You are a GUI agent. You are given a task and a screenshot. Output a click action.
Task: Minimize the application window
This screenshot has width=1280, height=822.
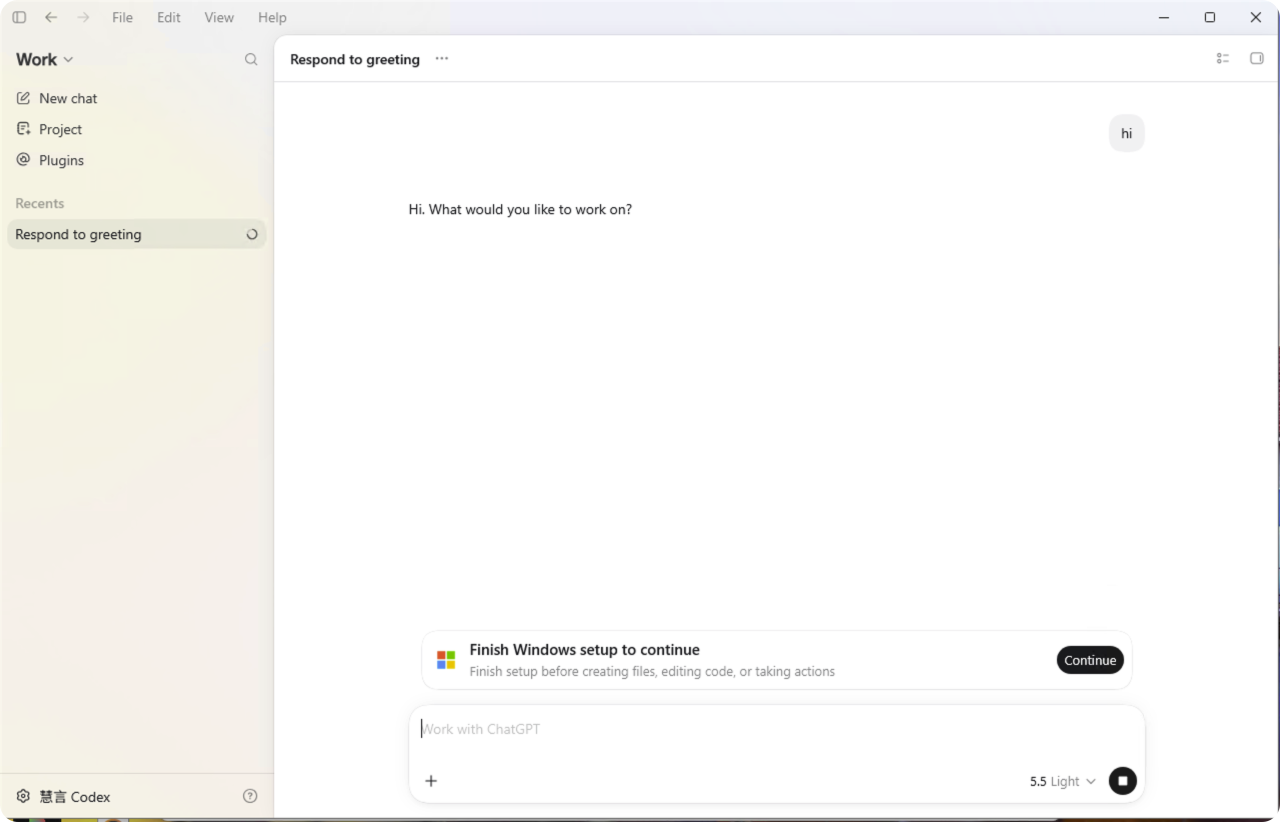click(x=1164, y=17)
